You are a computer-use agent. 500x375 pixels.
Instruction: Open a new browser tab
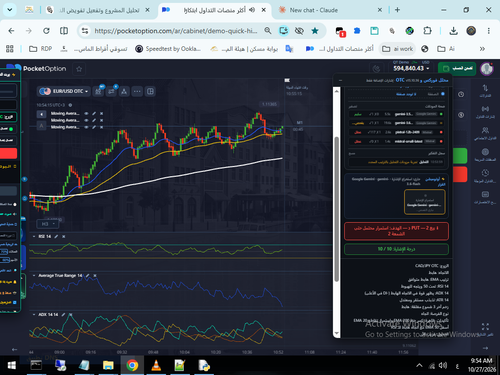click(x=397, y=10)
